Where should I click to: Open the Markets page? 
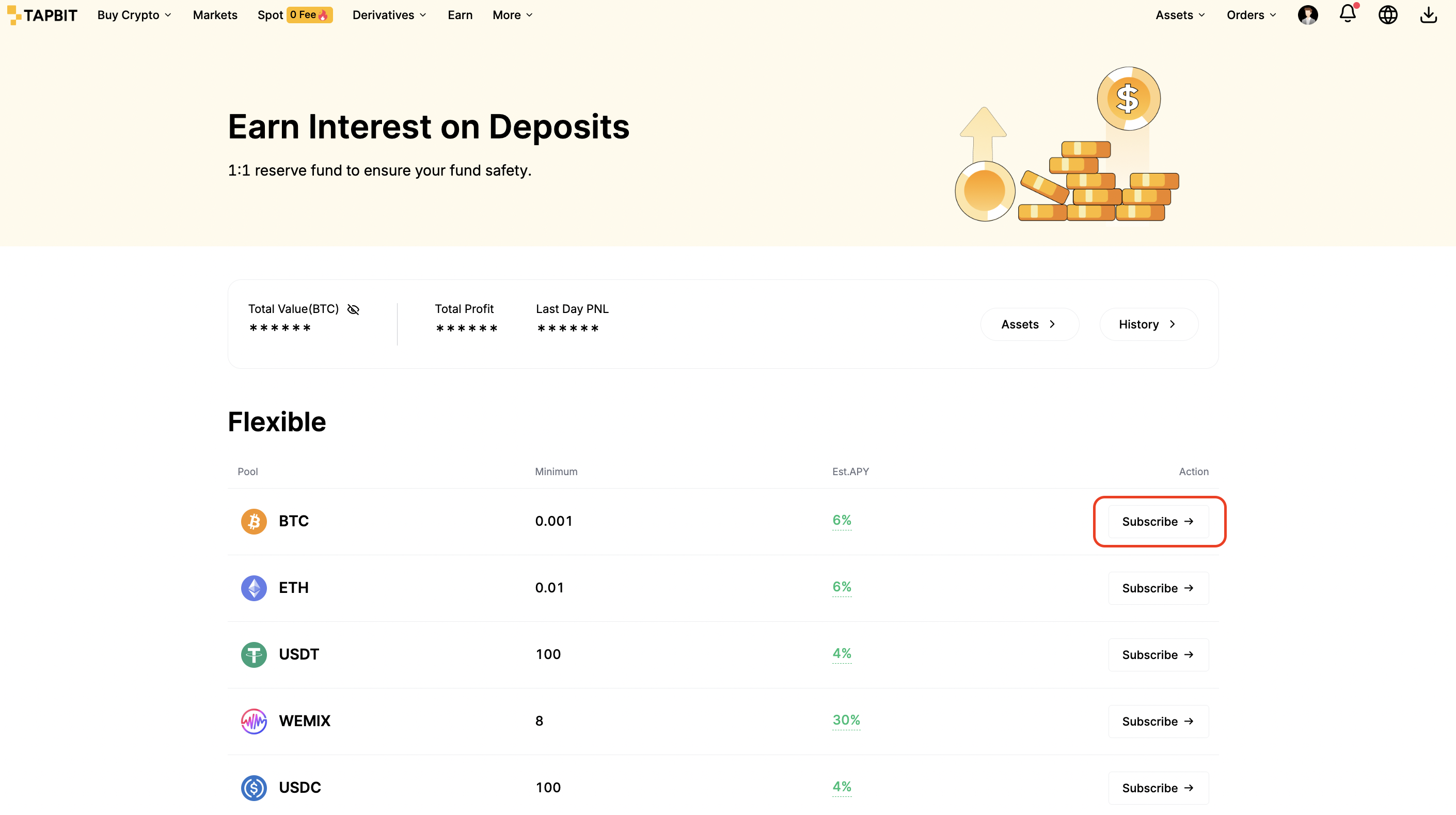coord(215,15)
